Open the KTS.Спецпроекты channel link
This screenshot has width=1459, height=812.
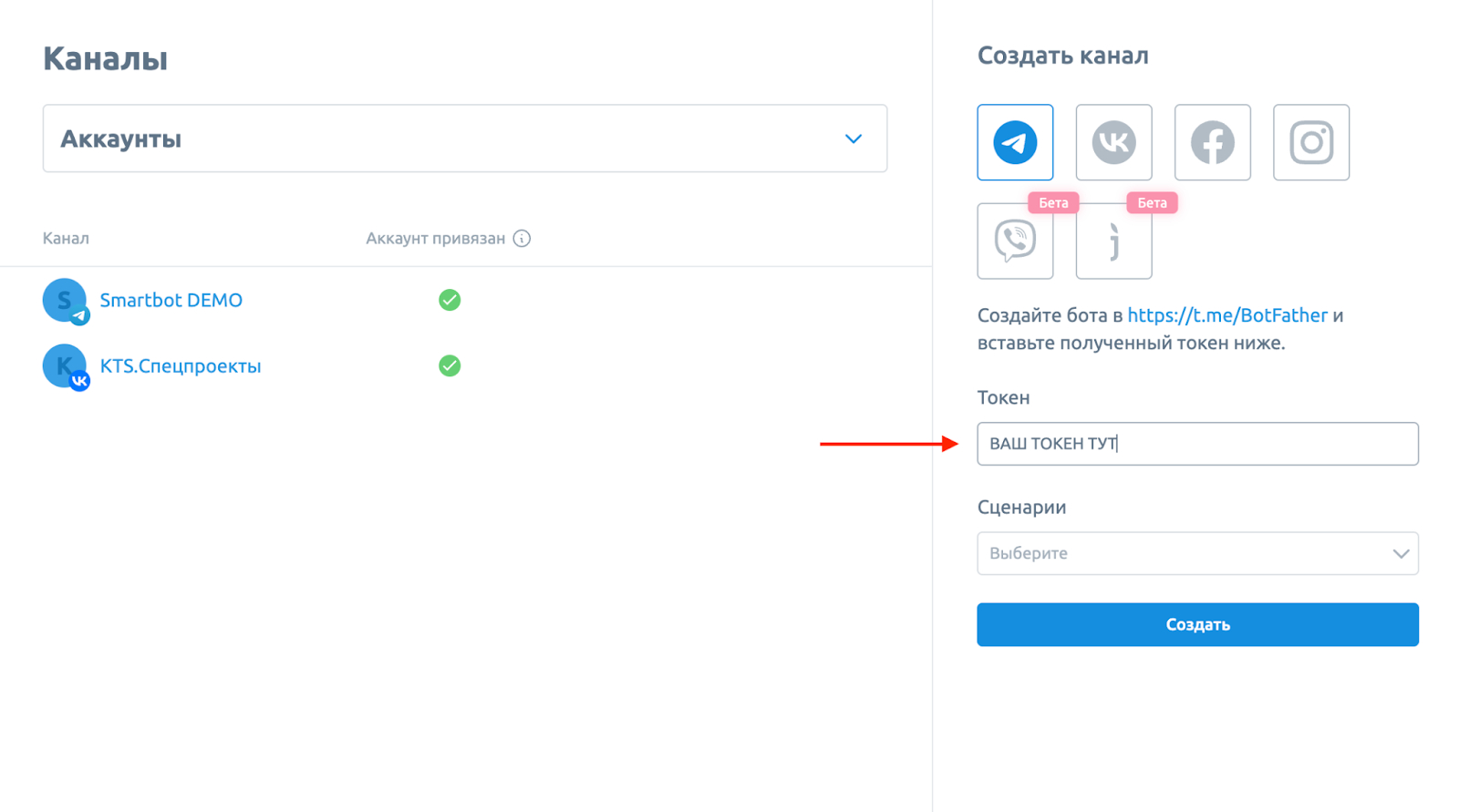(180, 365)
